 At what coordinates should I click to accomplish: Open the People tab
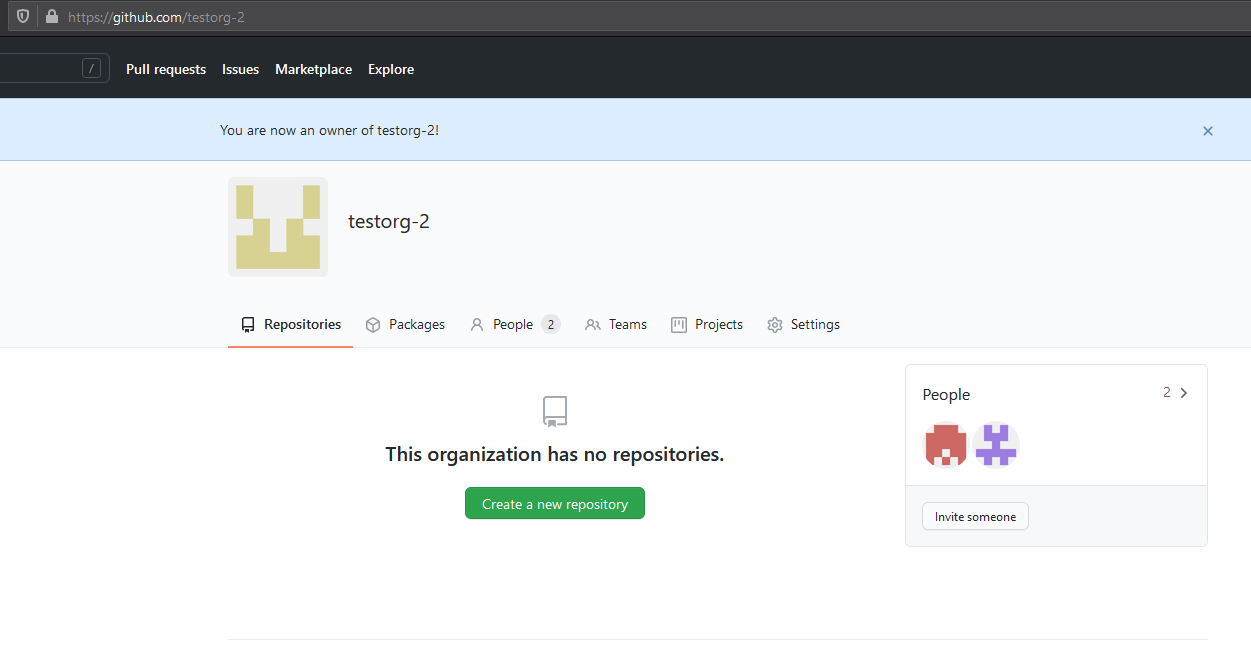(x=514, y=324)
